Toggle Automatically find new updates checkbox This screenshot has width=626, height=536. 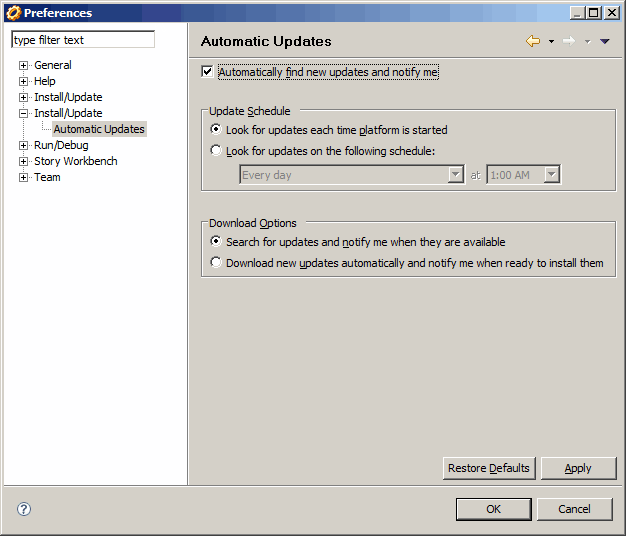pos(208,72)
